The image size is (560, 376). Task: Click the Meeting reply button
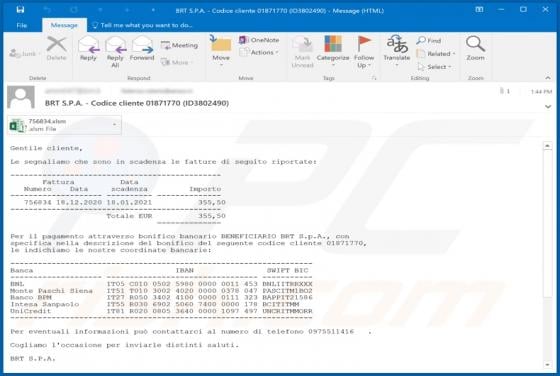[x=179, y=45]
